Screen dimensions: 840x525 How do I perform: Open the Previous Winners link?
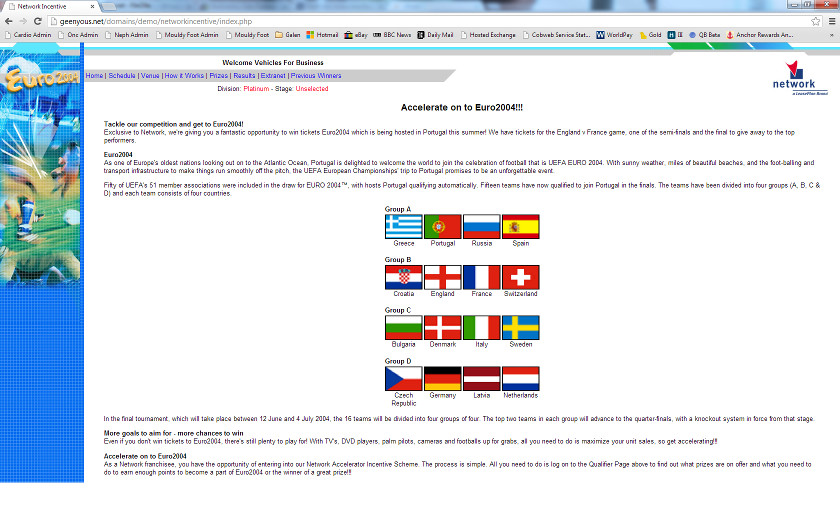pos(316,76)
